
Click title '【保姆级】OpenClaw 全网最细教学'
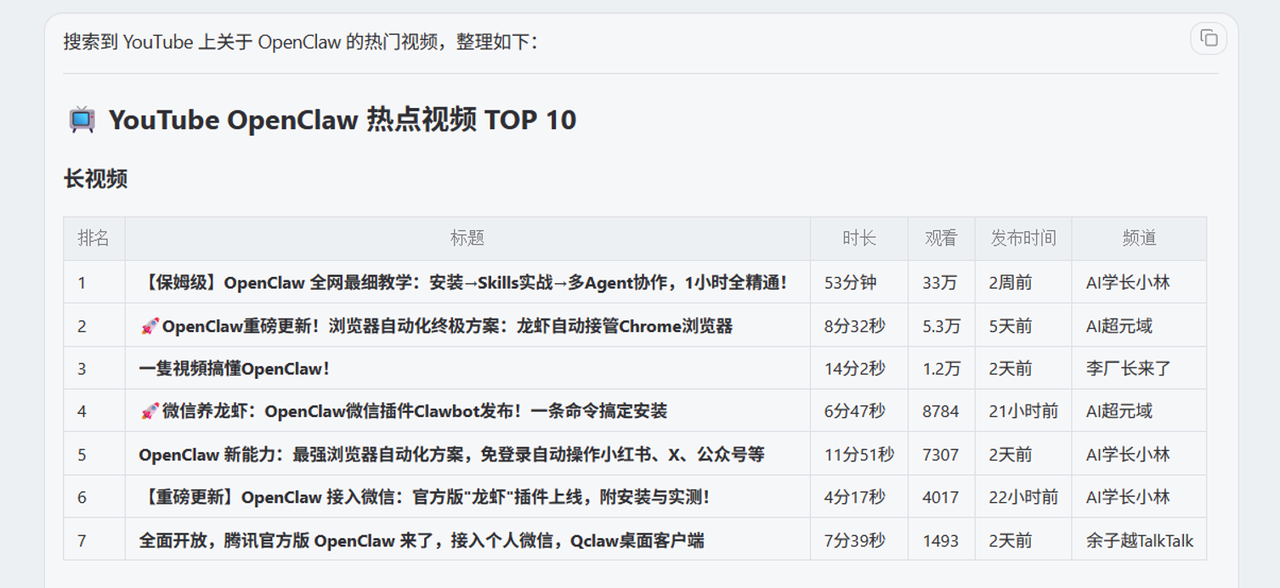tap(463, 283)
